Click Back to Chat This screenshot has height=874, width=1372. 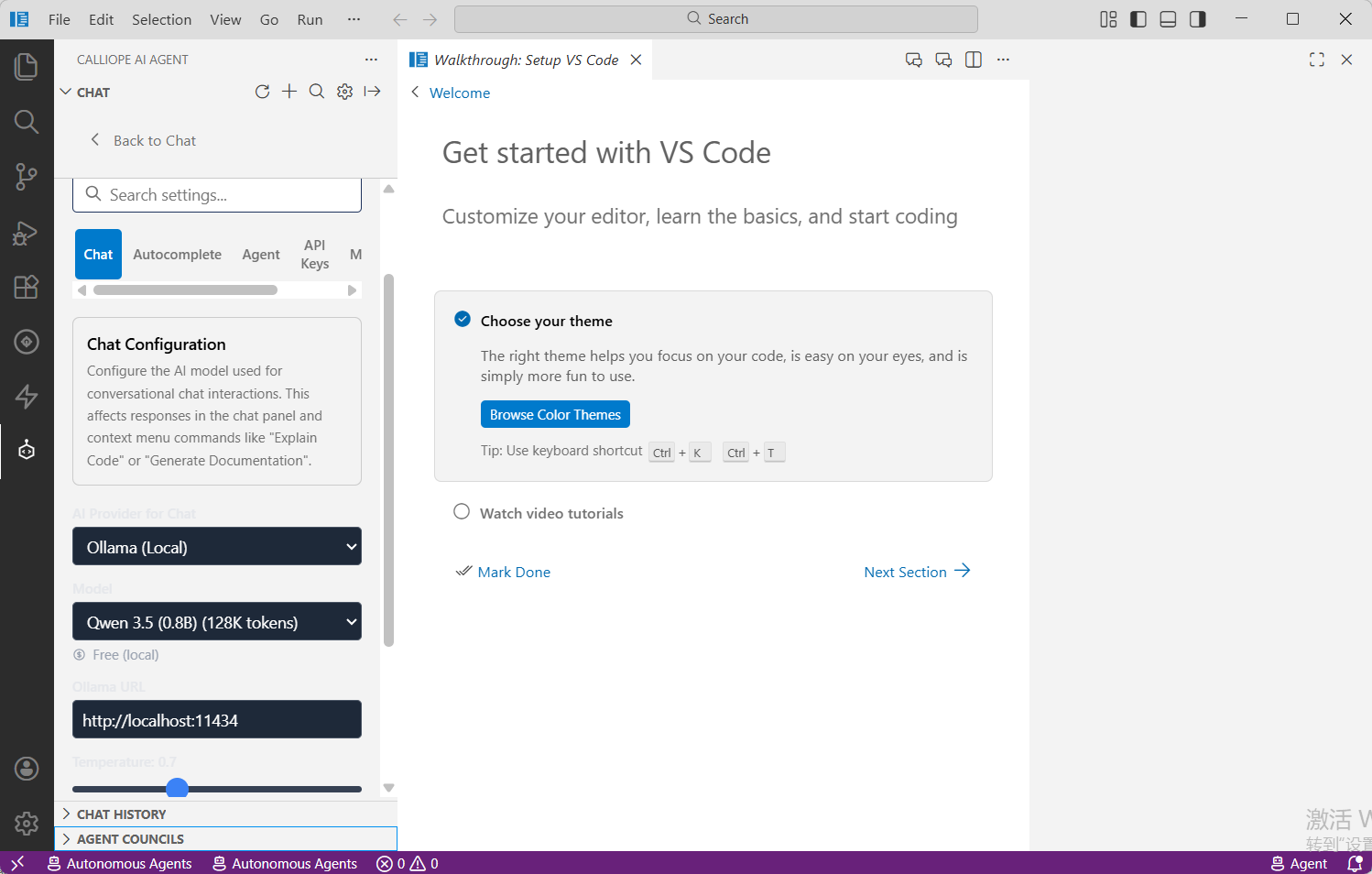pyautogui.click(x=143, y=140)
